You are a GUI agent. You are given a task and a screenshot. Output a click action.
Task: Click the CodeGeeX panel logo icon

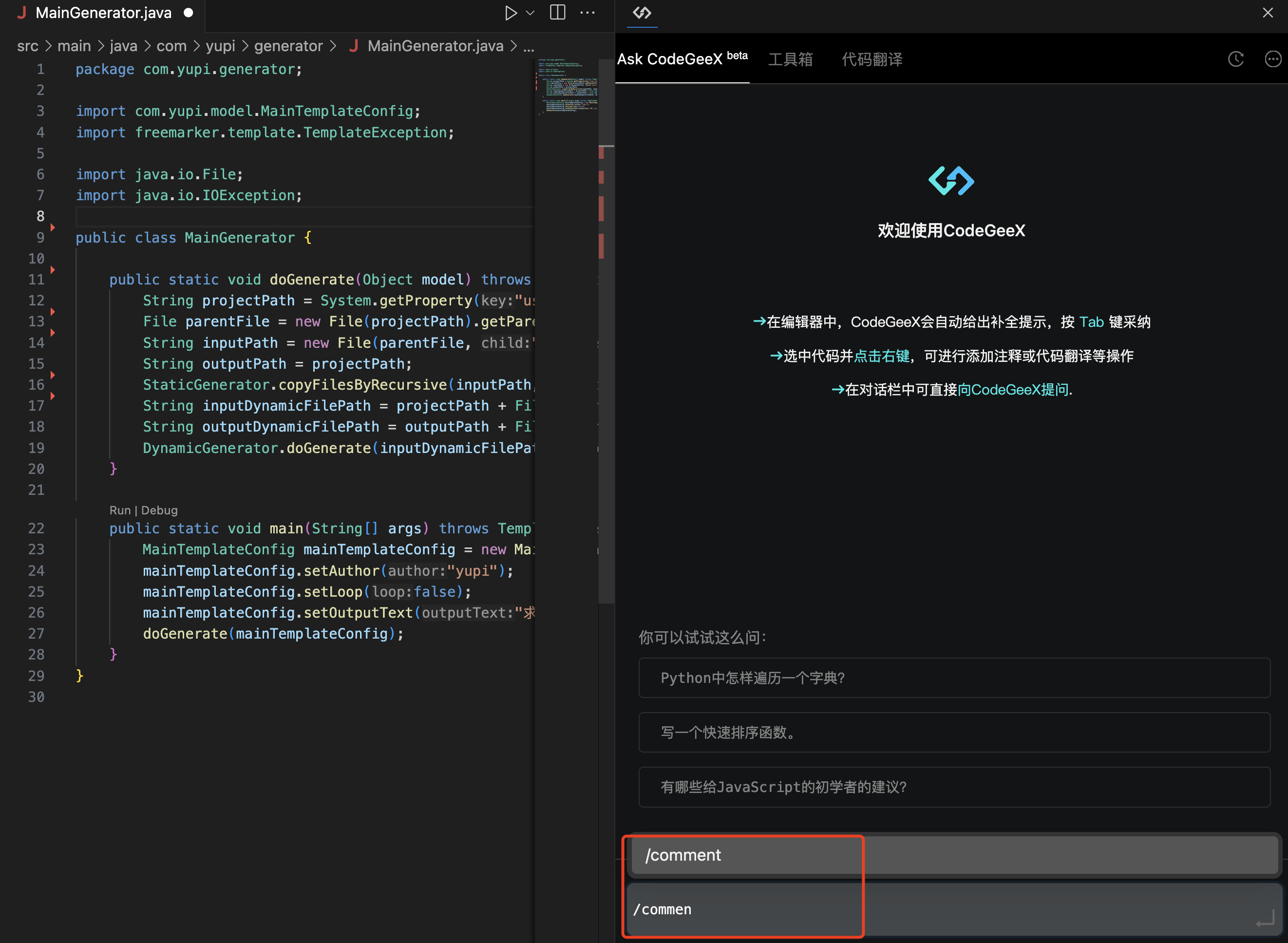click(x=642, y=13)
